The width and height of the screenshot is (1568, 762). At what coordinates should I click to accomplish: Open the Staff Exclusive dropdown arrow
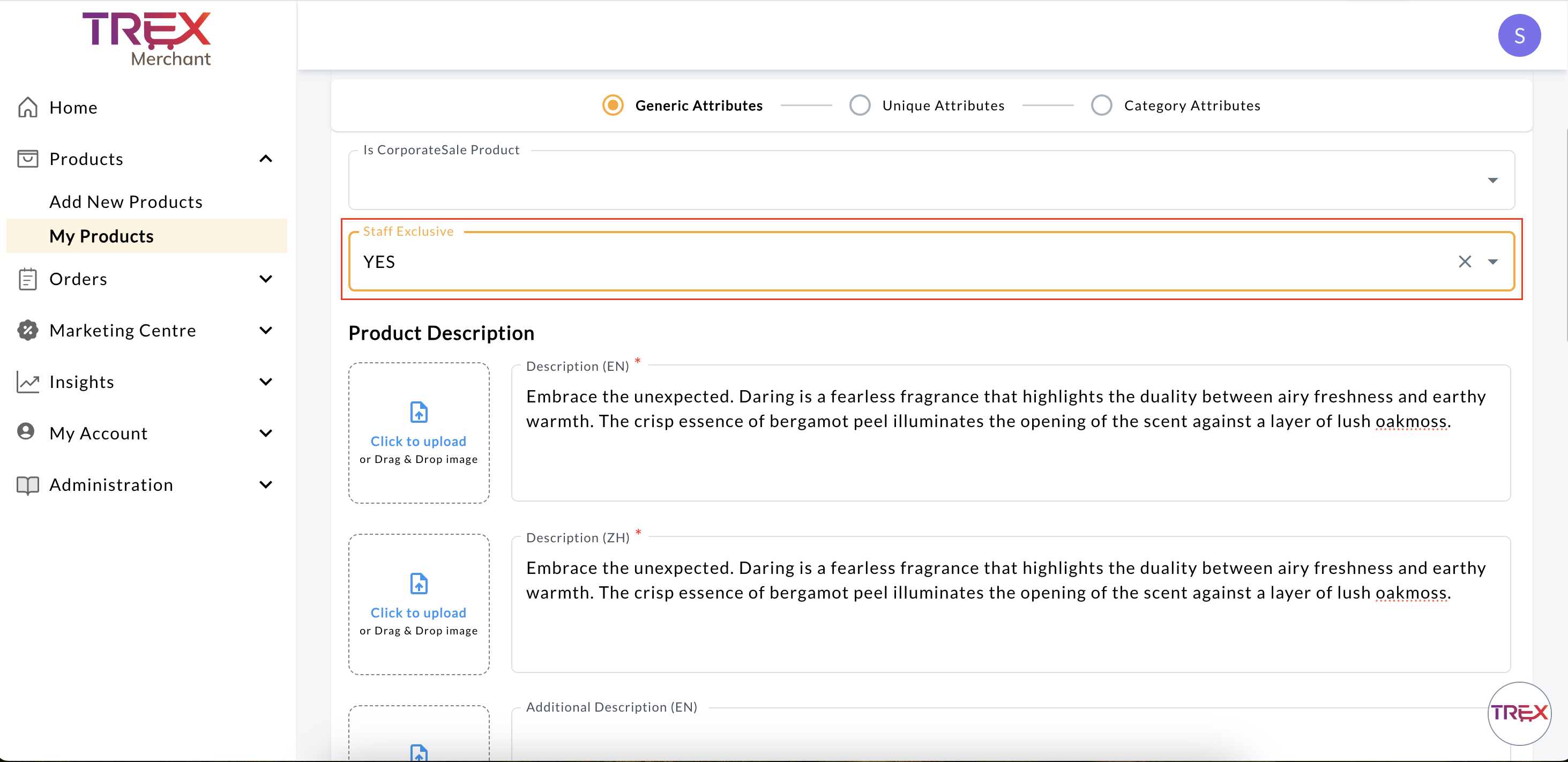[1492, 262]
